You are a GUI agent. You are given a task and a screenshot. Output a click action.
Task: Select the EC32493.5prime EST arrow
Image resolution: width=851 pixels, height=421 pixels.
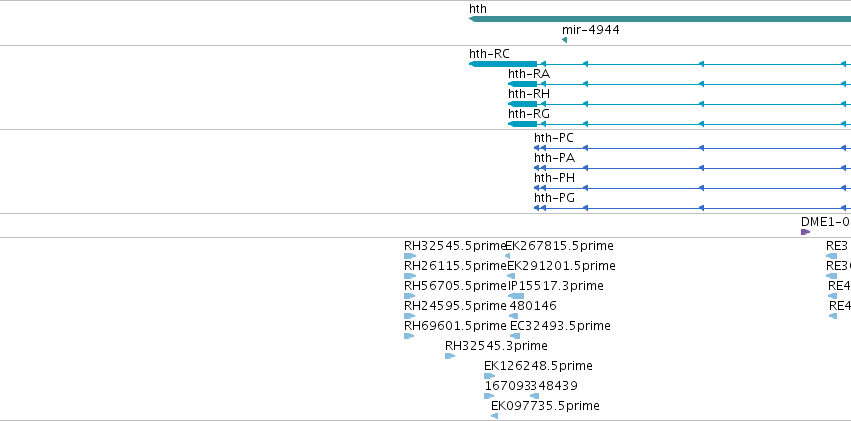515,336
